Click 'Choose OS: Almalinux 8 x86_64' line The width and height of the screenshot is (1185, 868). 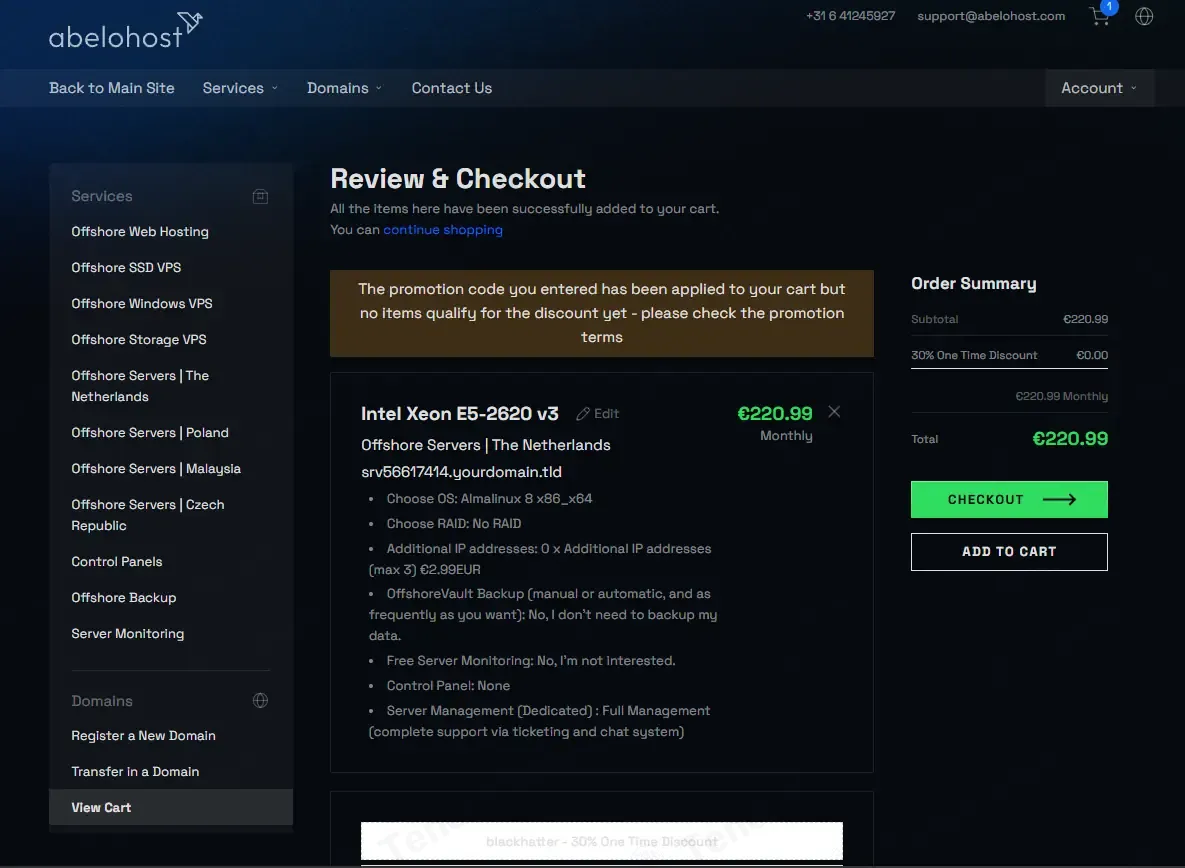[x=489, y=499]
